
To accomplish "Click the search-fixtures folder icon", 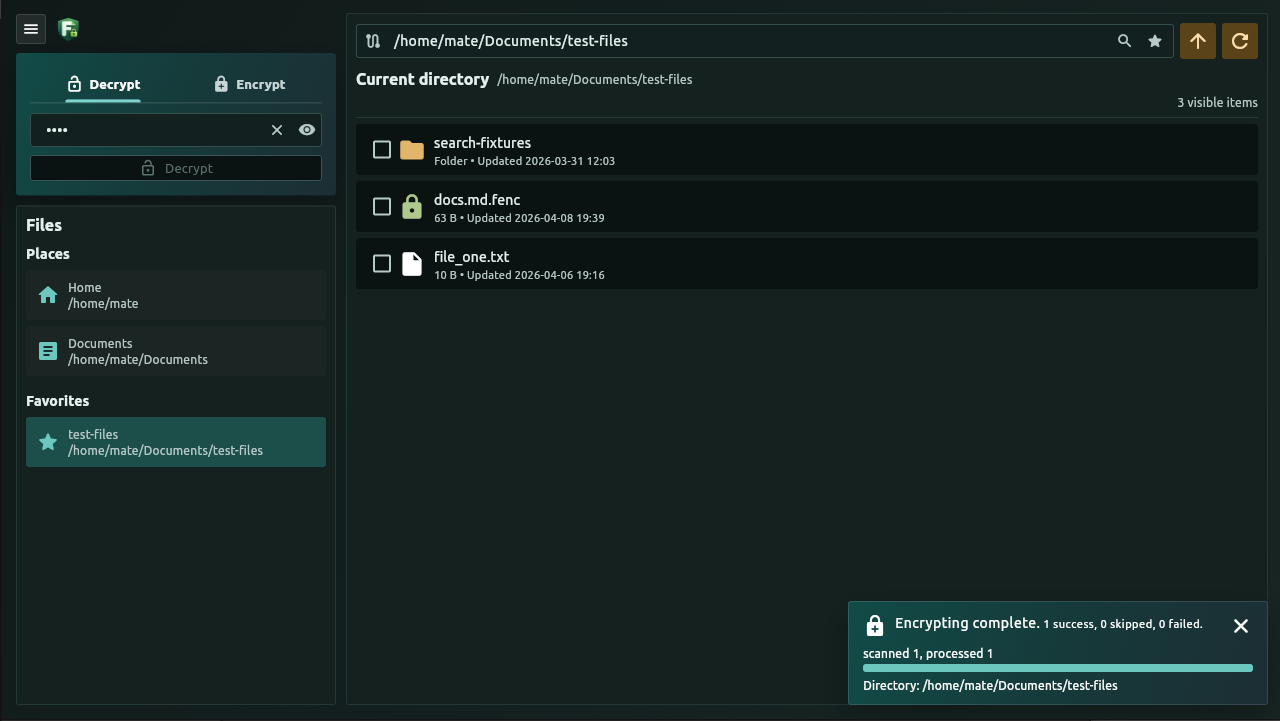I will pyautogui.click(x=412, y=150).
